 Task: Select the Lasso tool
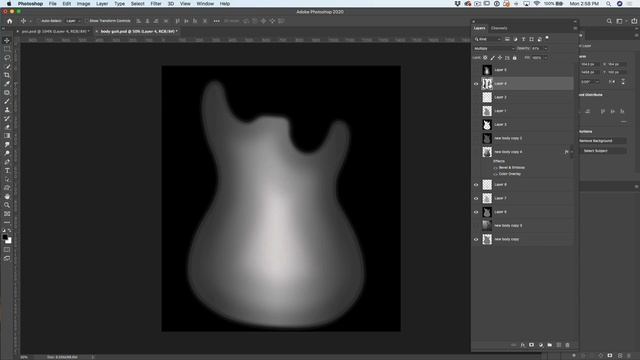point(7,58)
